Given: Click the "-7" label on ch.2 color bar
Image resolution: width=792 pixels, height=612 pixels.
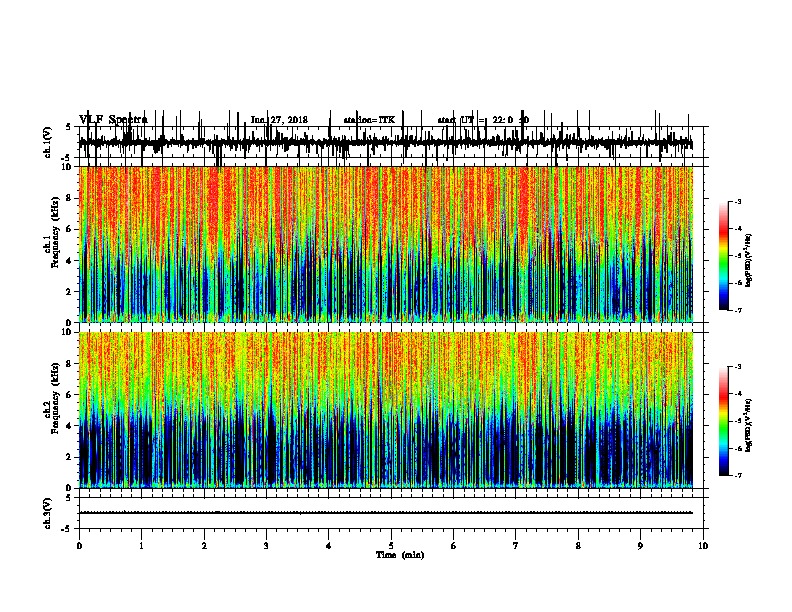Looking at the screenshot, I should point(737,475).
